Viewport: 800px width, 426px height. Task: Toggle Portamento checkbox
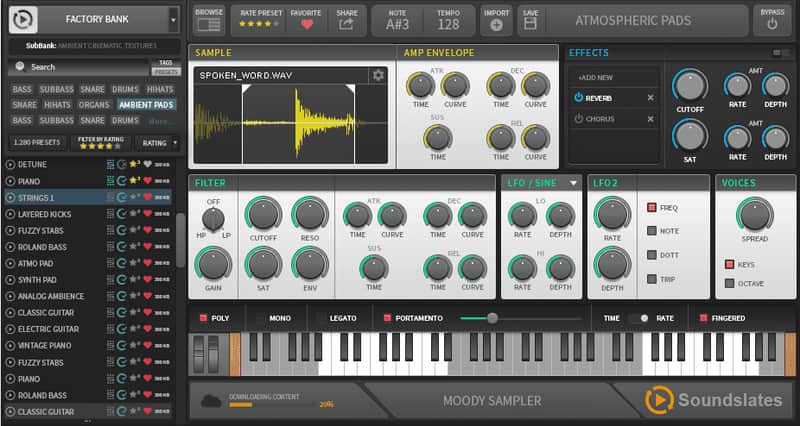(x=387, y=318)
